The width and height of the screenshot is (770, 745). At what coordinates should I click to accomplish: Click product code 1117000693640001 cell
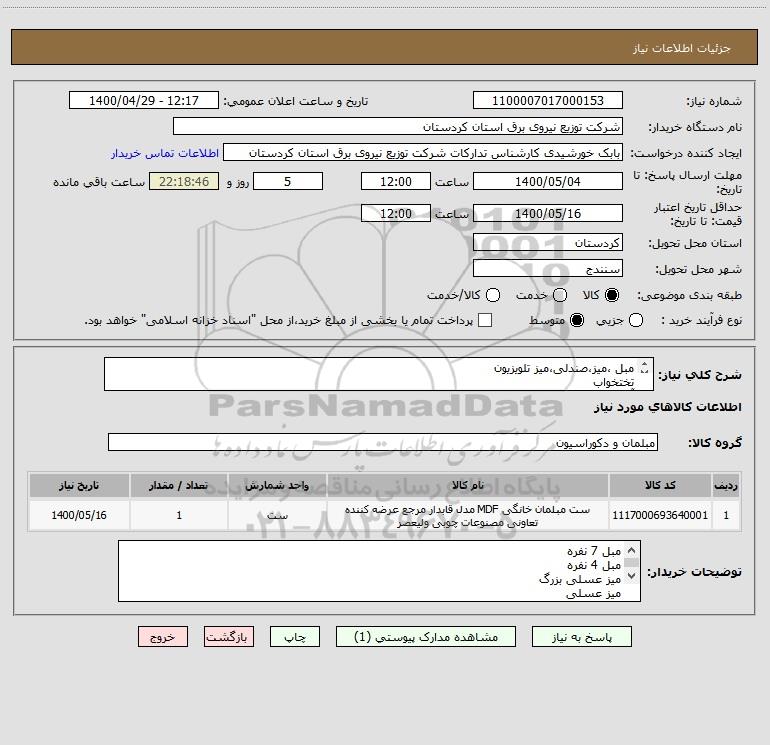660,515
